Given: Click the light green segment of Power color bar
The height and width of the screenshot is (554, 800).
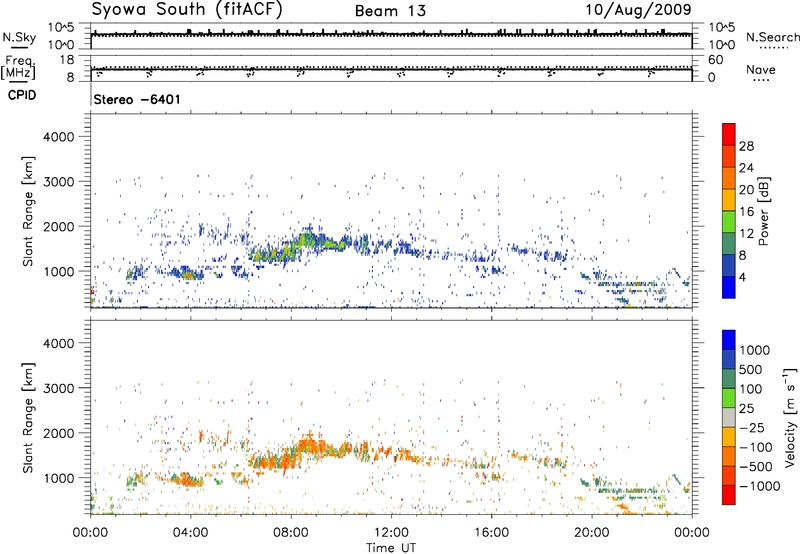Looking at the screenshot, I should pos(729,222).
